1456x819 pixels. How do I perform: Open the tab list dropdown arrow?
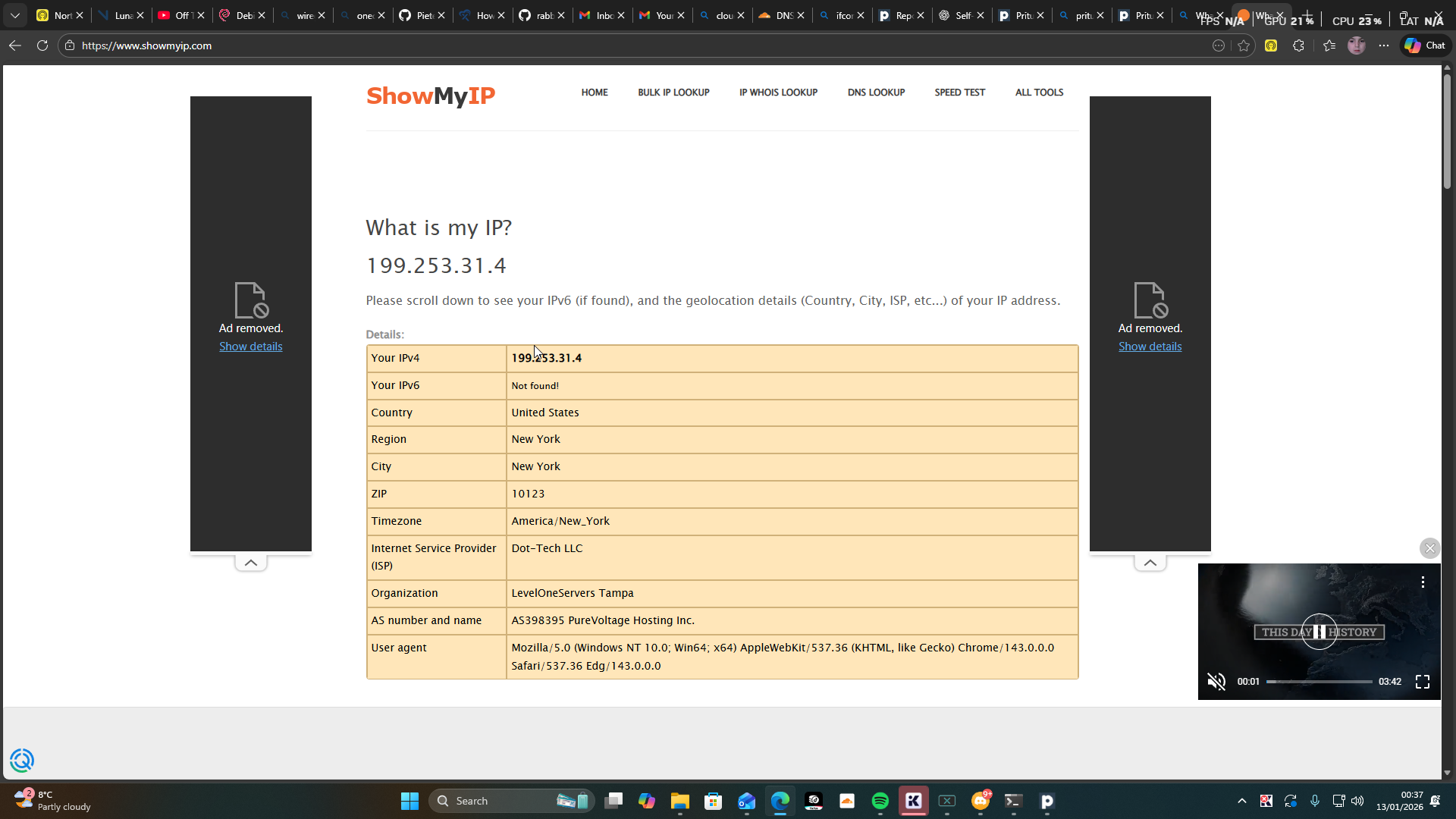pos(14,15)
